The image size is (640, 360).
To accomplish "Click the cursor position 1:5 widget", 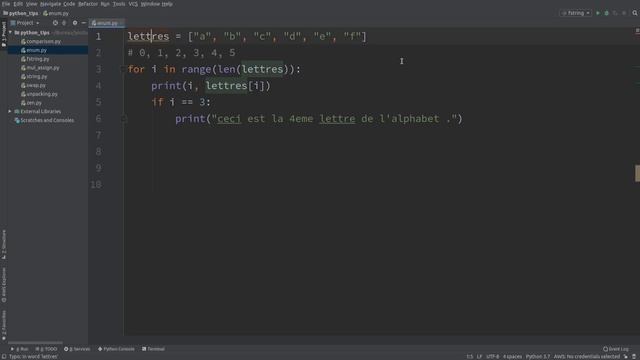I will point(470,357).
